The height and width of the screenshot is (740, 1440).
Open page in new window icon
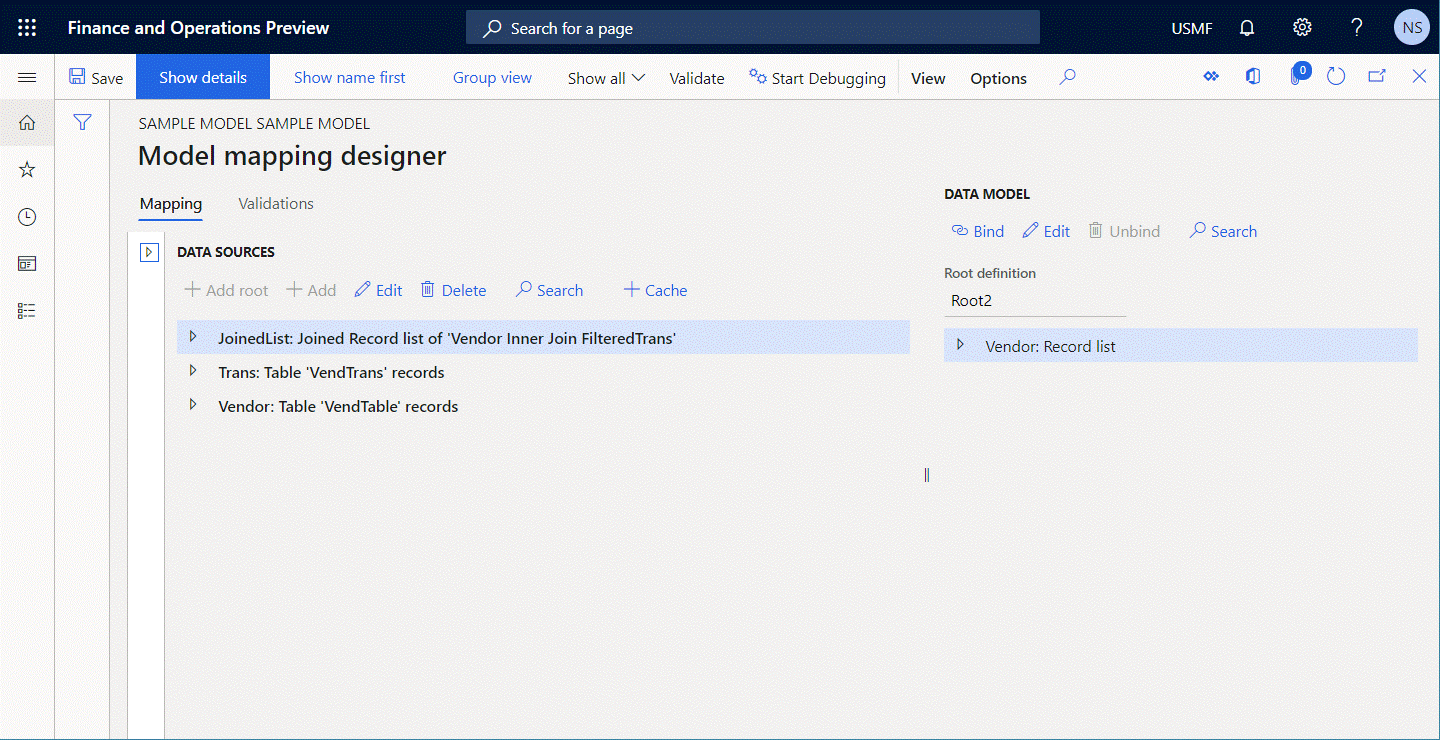coord(1377,75)
